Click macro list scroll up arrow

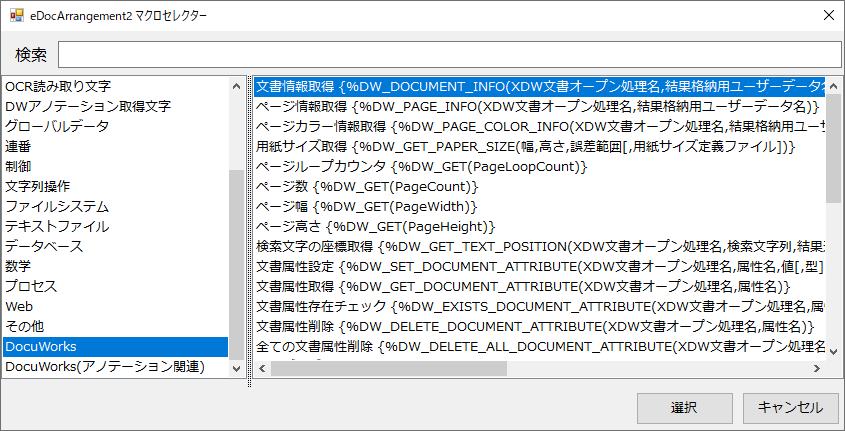(834, 86)
